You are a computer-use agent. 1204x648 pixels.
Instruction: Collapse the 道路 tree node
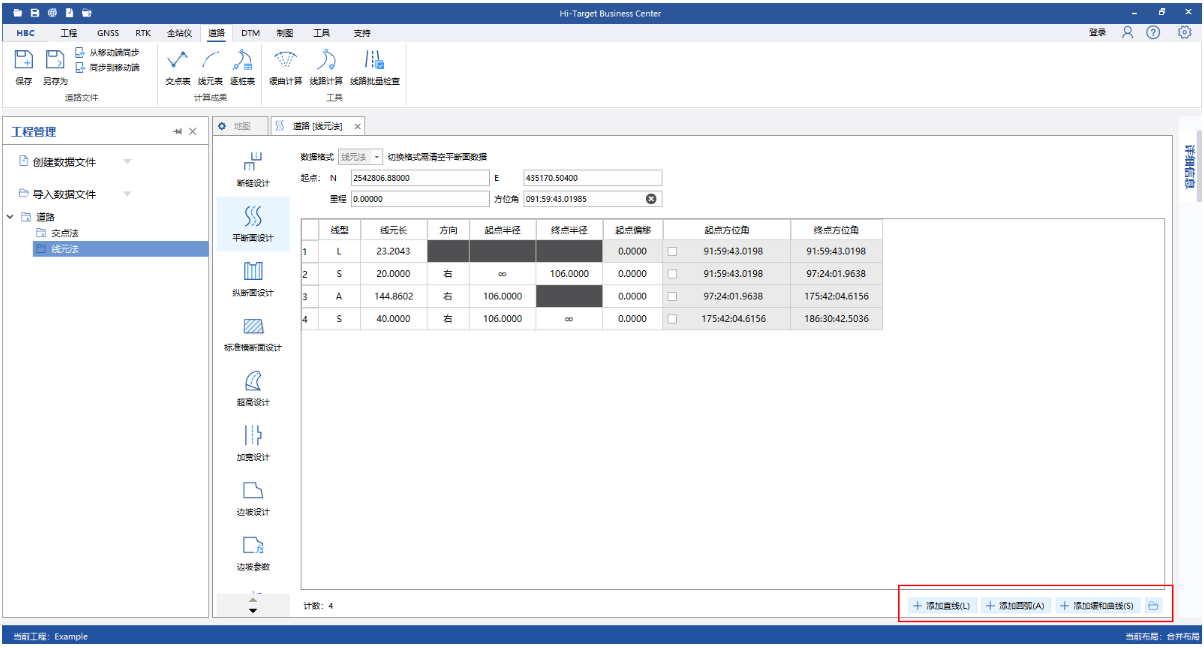10,216
